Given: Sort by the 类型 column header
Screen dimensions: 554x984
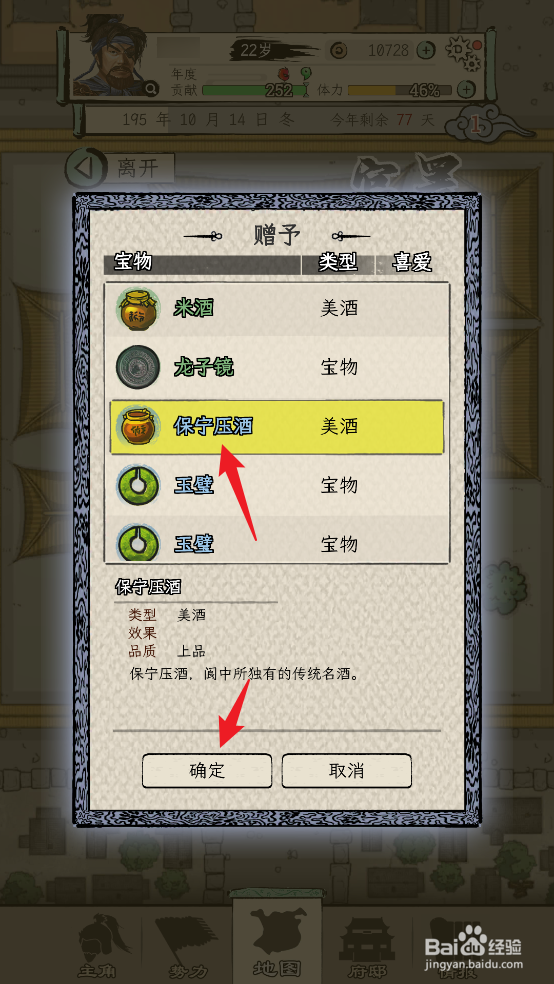Looking at the screenshot, I should pyautogui.click(x=338, y=264).
